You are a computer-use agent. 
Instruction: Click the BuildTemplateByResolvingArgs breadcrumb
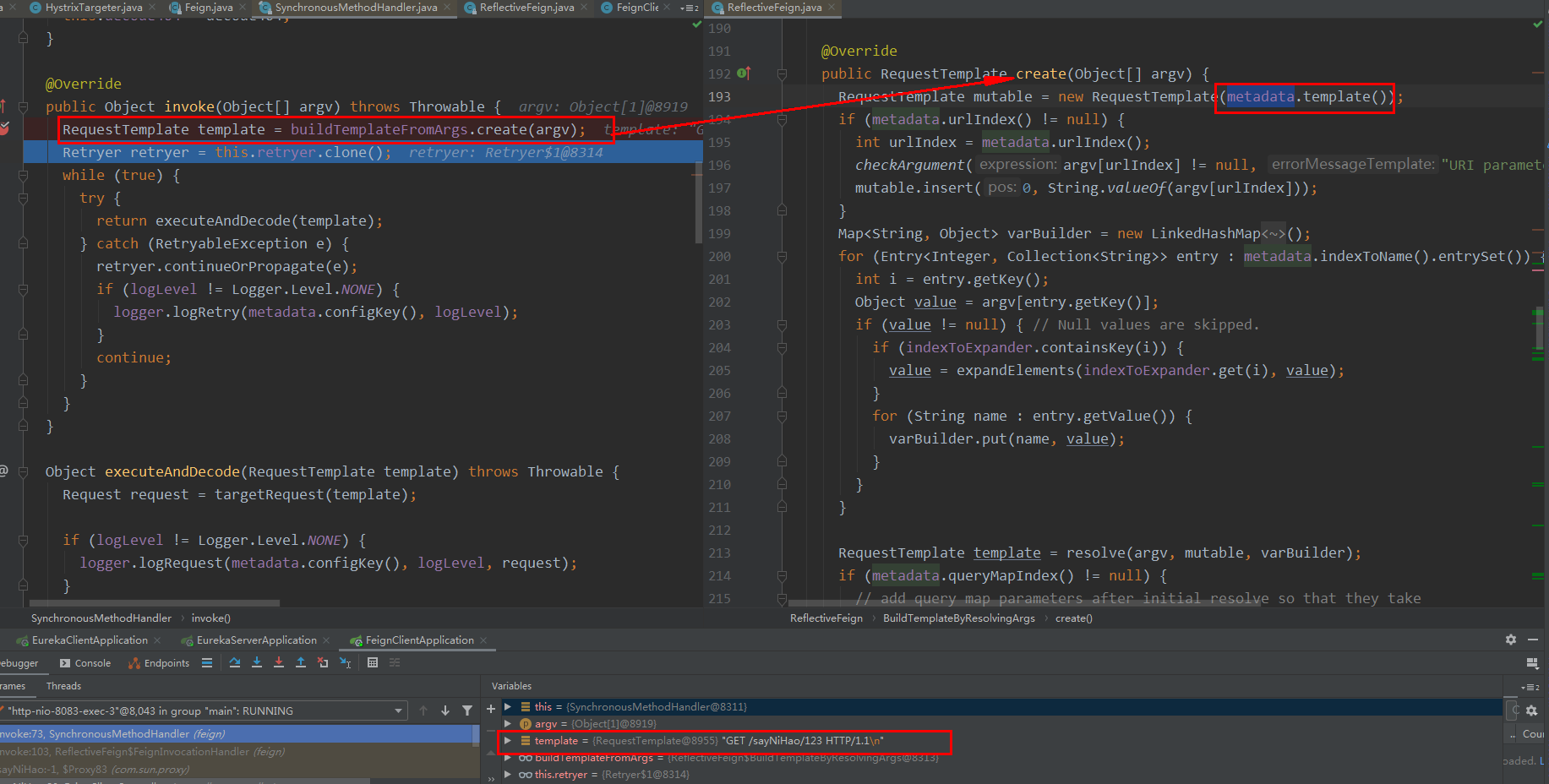point(958,618)
